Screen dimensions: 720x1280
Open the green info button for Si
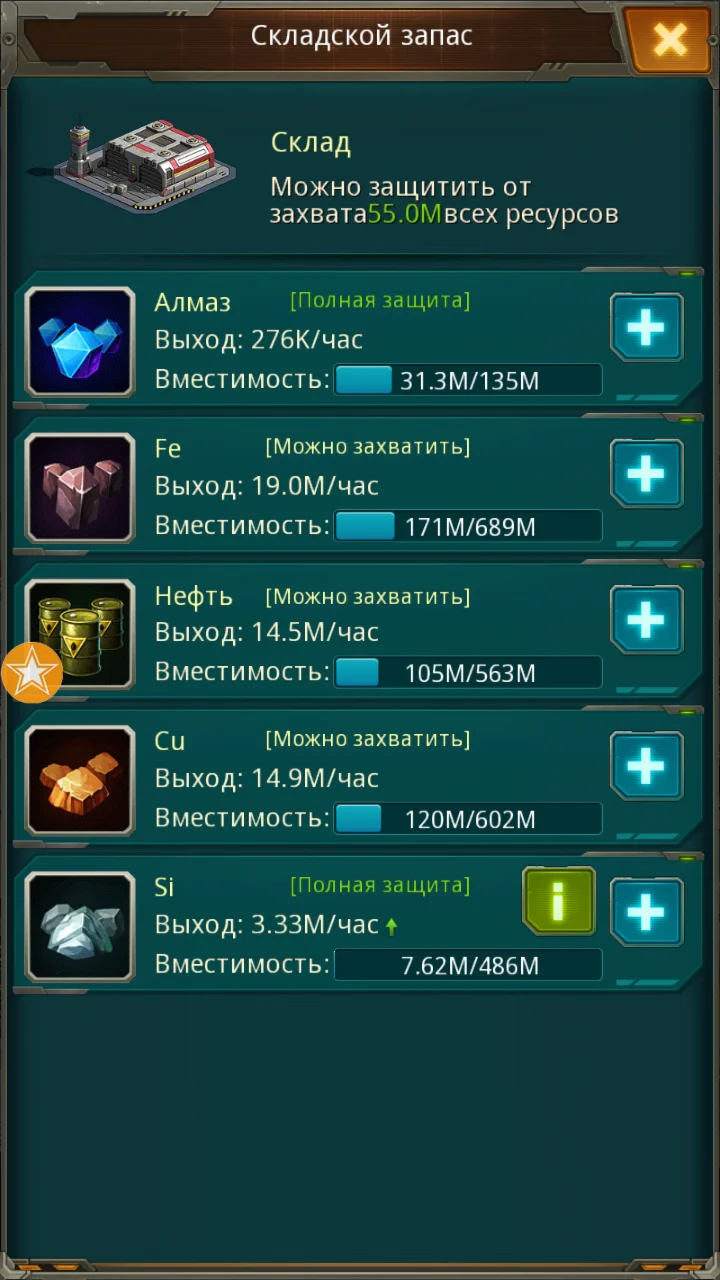point(559,901)
